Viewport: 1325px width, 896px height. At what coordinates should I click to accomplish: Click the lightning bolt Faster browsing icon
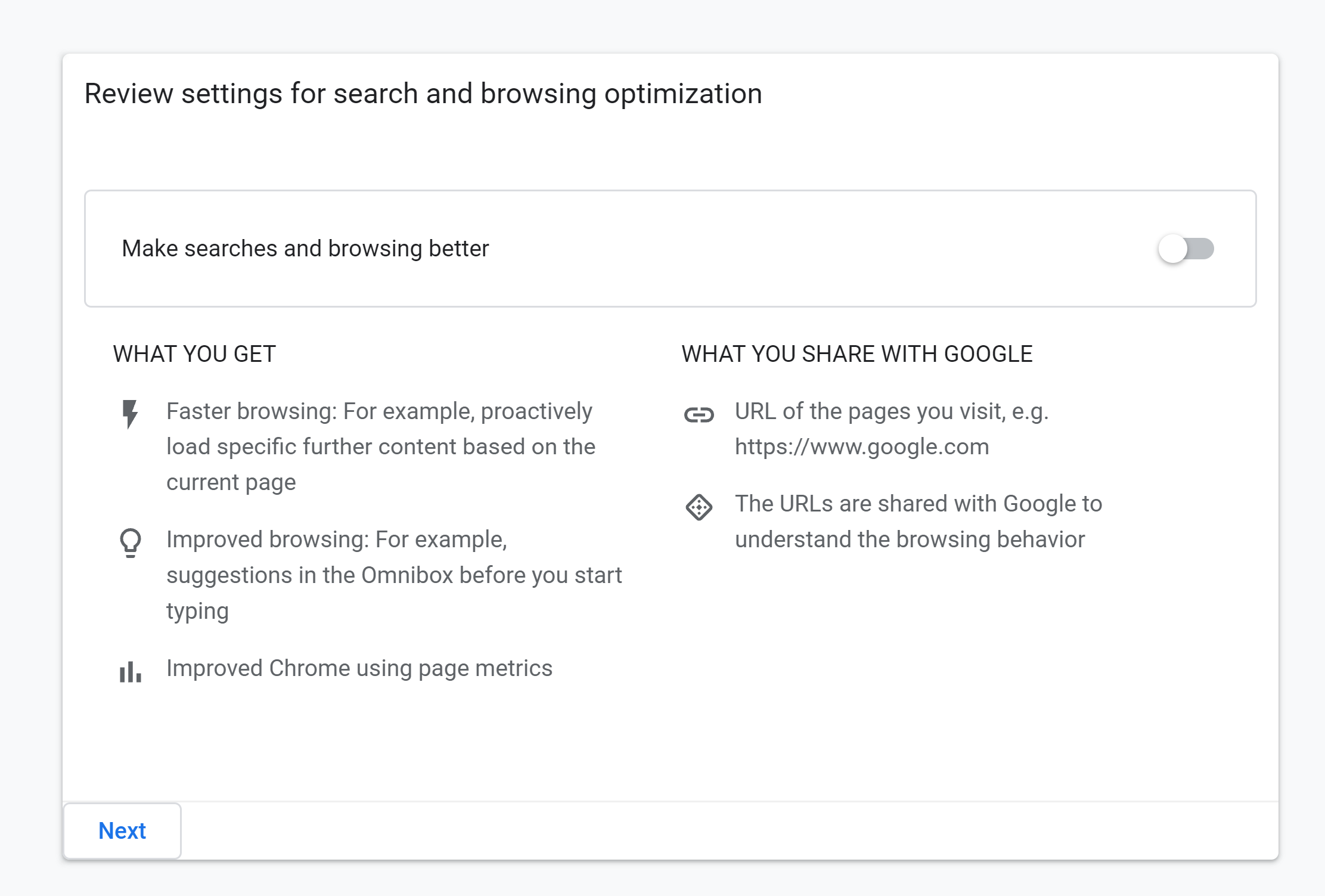coord(130,414)
